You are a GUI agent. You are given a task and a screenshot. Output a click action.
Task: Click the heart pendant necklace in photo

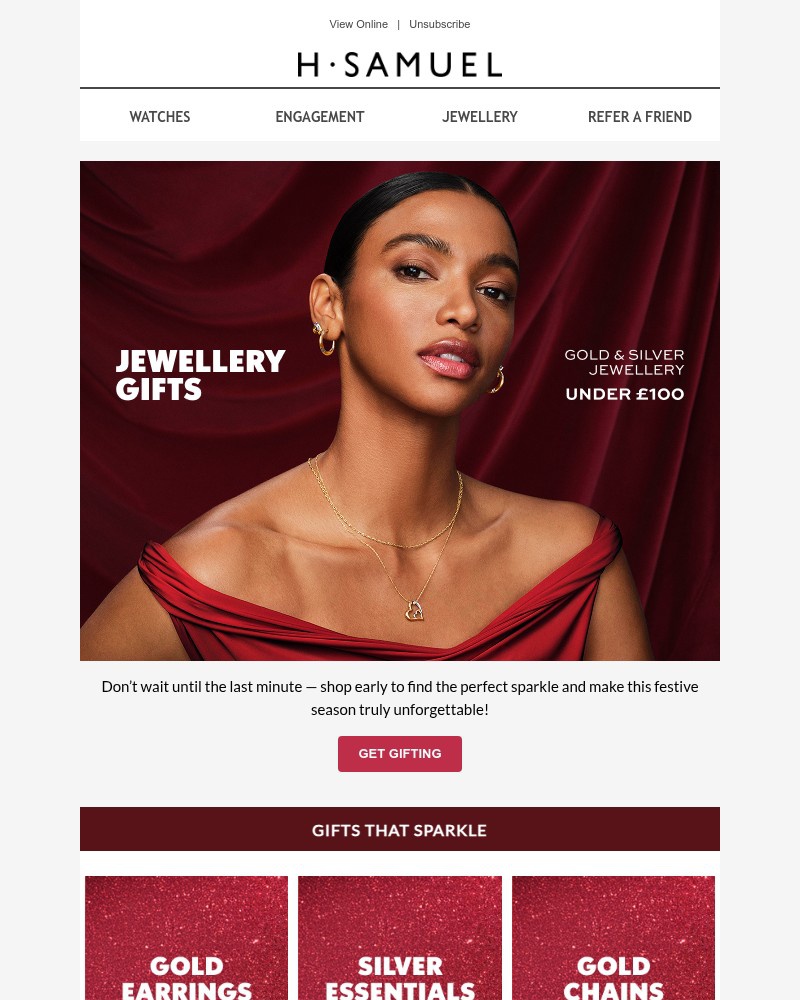pos(415,610)
